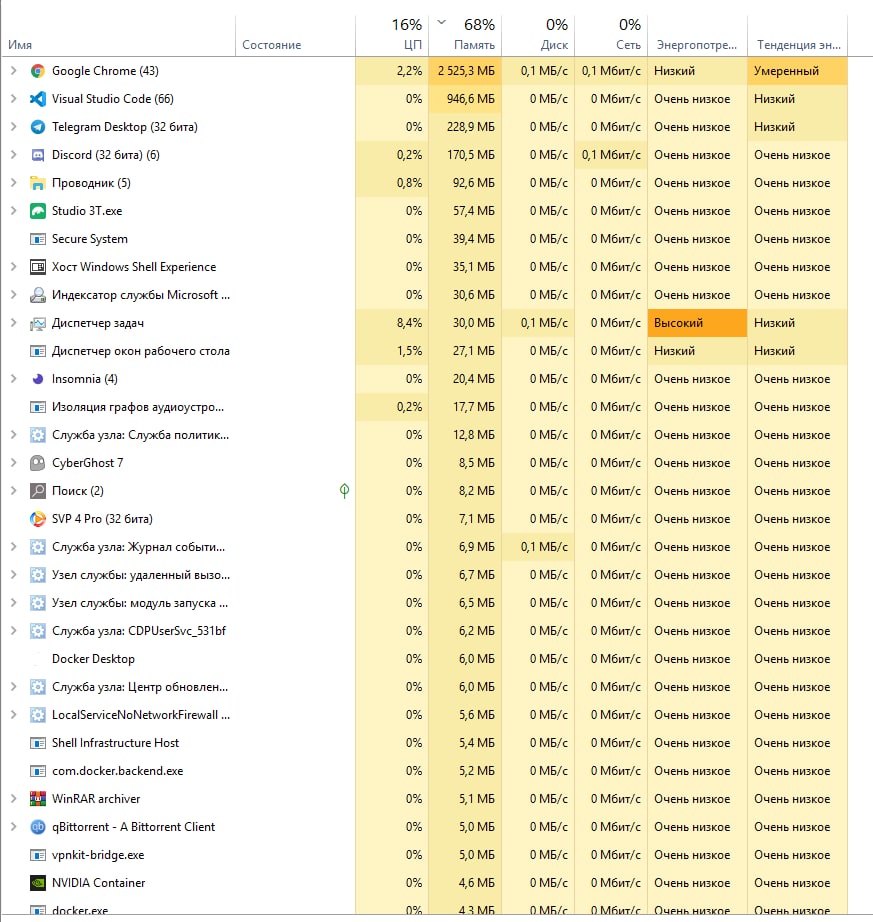Sort by the ЦП column header
873x922 pixels.
(x=392, y=36)
